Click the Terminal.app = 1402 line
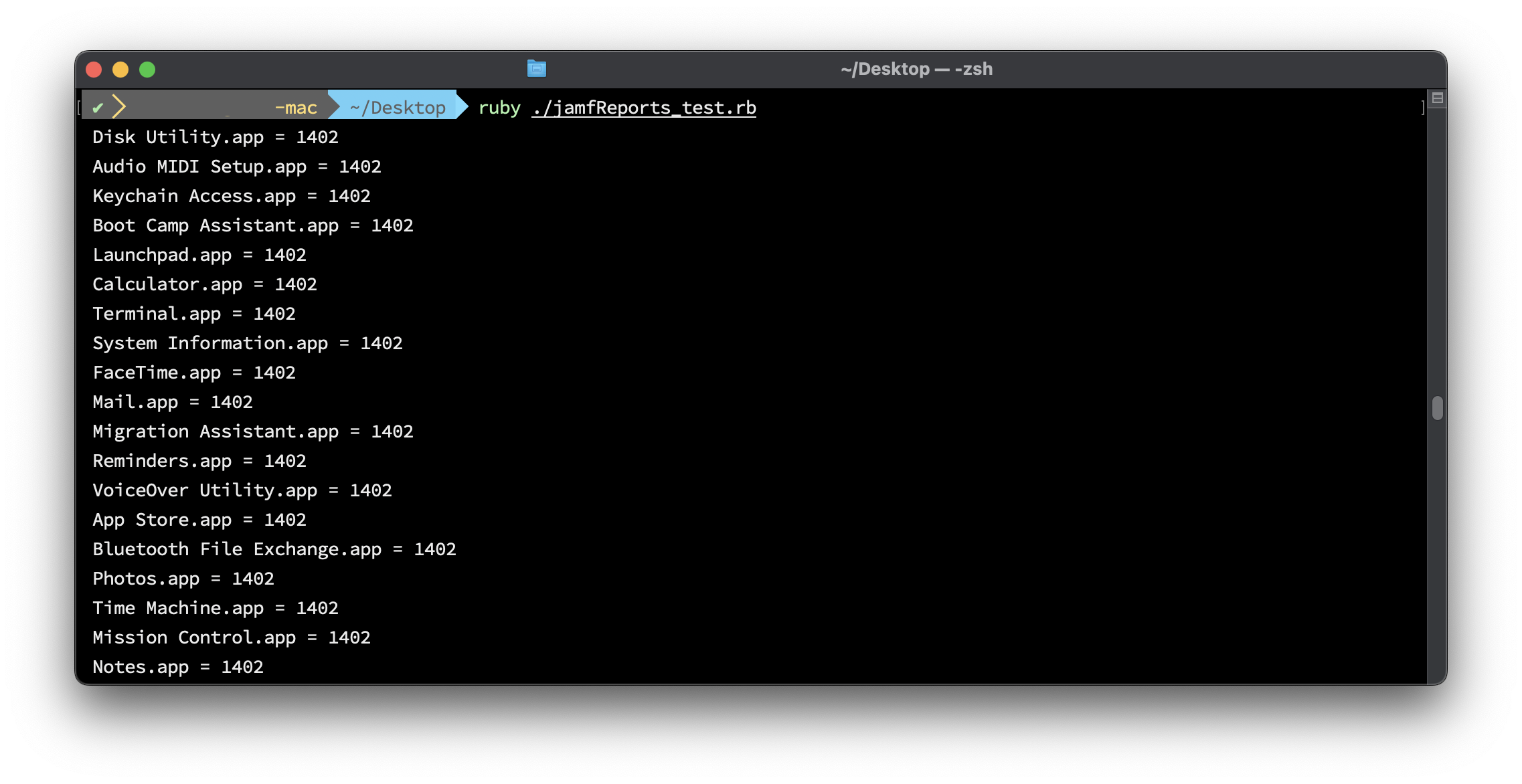 tap(193, 314)
